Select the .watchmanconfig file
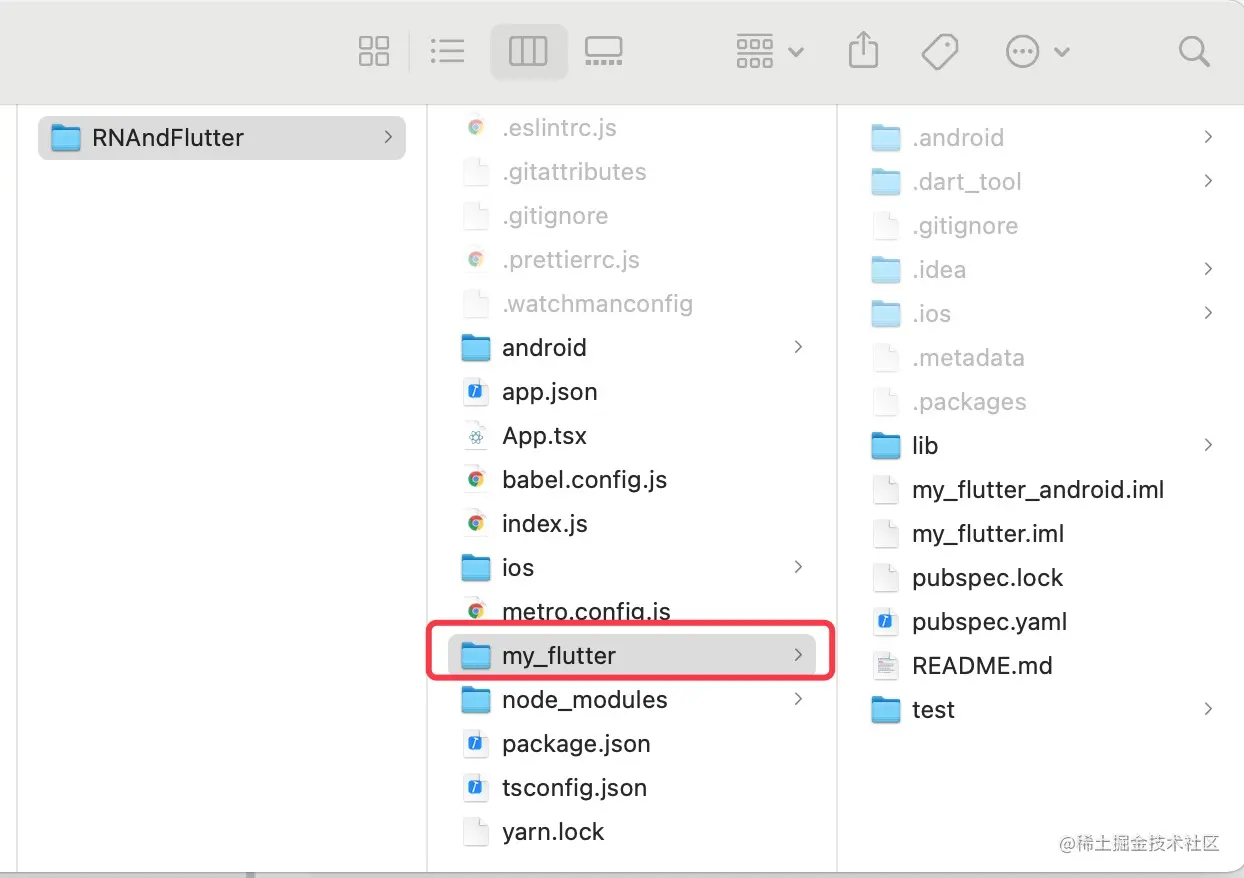This screenshot has height=878, width=1244. [x=597, y=304]
